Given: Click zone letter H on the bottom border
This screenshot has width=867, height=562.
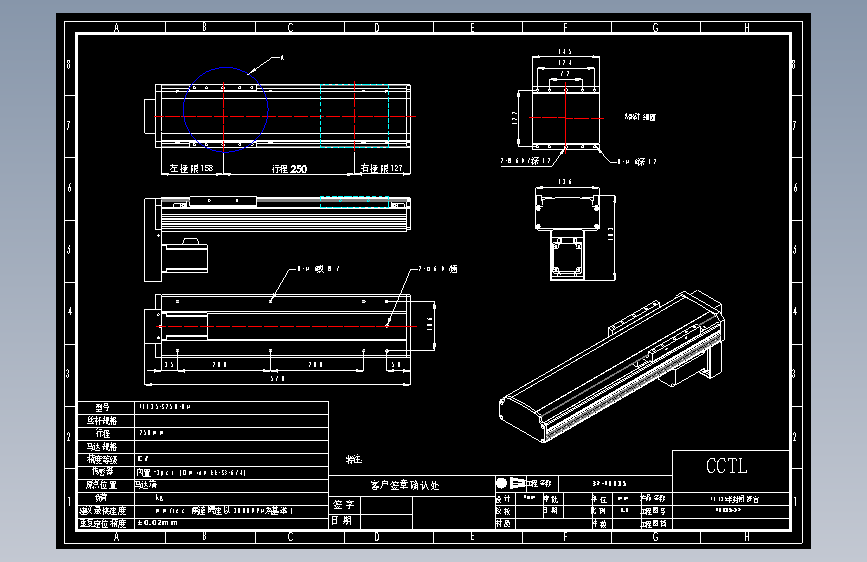Looking at the screenshot, I should coord(746,537).
